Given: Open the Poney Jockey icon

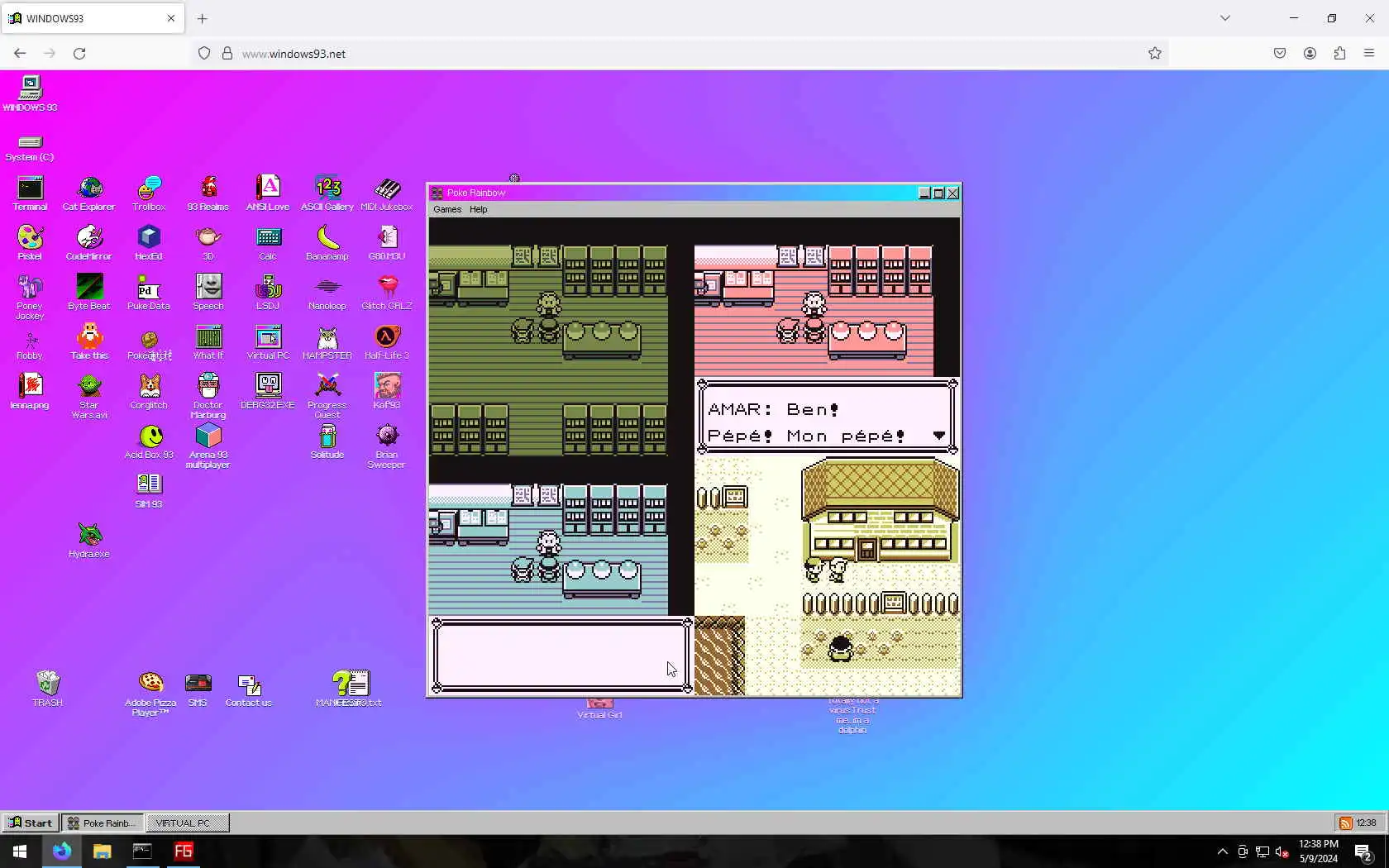Looking at the screenshot, I should click(x=30, y=298).
